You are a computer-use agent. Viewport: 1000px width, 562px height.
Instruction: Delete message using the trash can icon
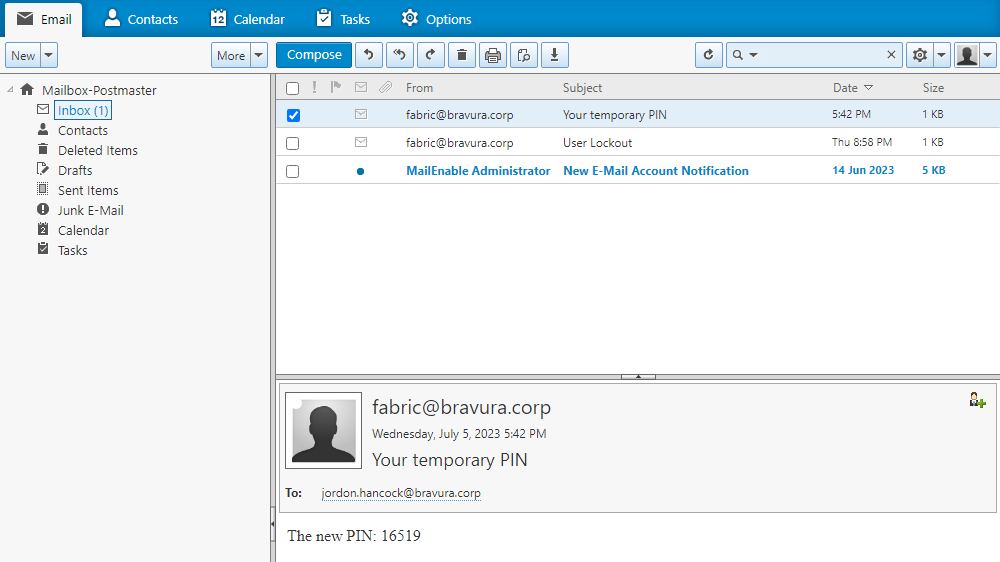pyautogui.click(x=462, y=55)
